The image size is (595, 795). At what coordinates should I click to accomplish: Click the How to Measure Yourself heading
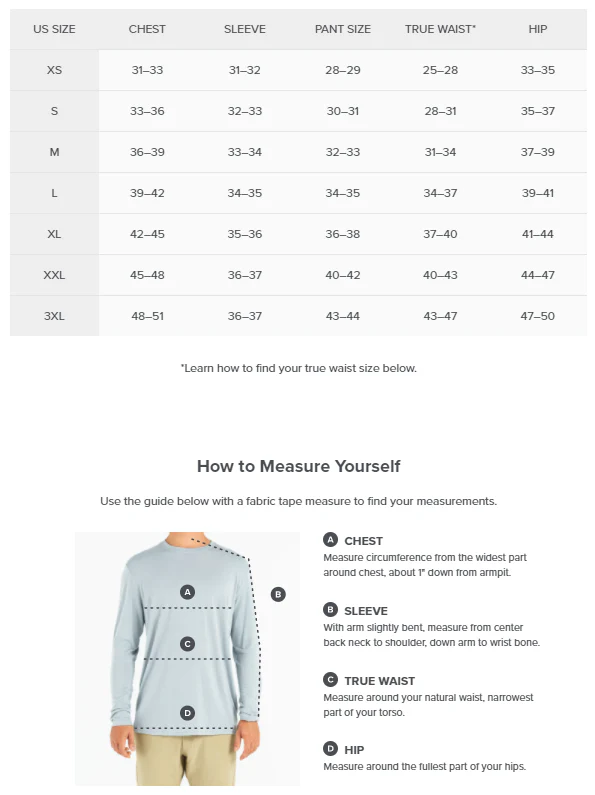click(299, 466)
